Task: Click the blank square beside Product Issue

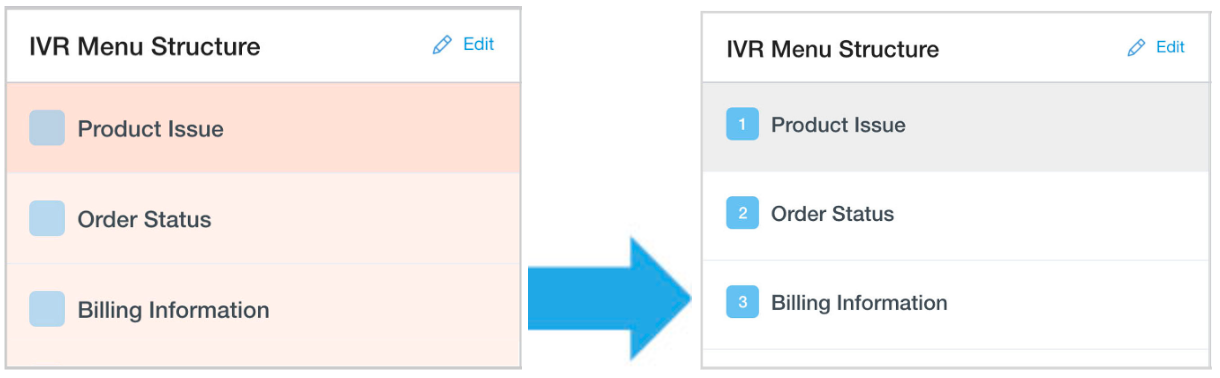Action: [x=47, y=128]
